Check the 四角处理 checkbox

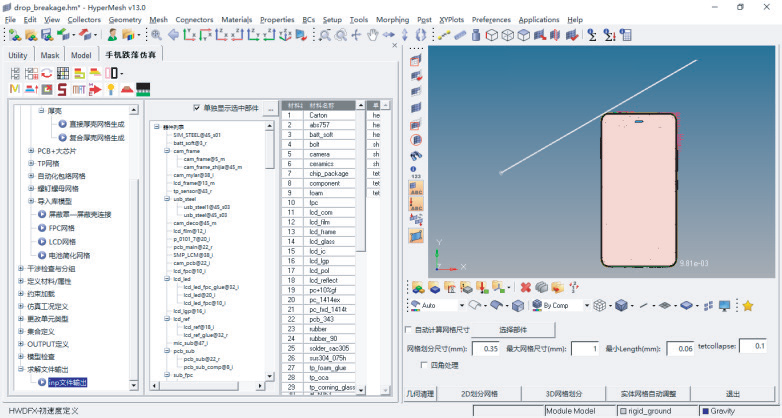tap(407, 365)
